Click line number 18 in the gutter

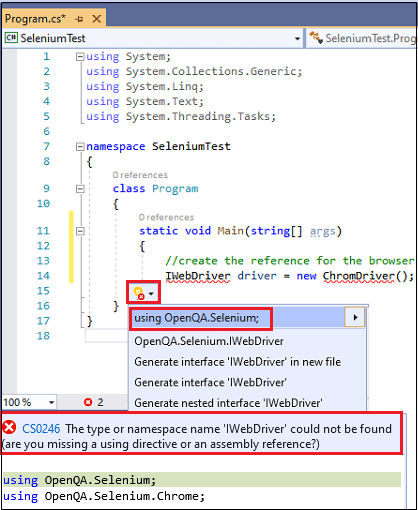pyautogui.click(x=43, y=336)
